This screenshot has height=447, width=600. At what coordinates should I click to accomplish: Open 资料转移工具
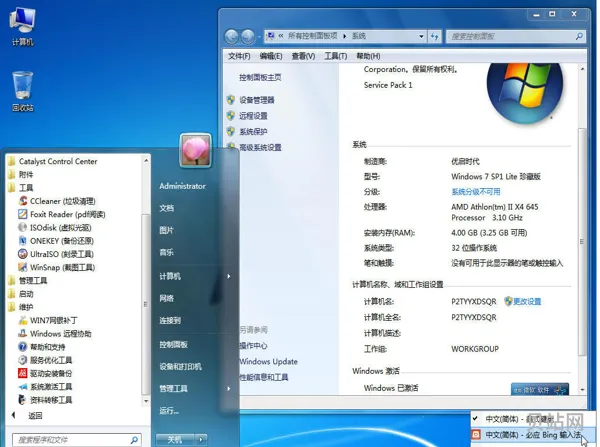click(45, 400)
